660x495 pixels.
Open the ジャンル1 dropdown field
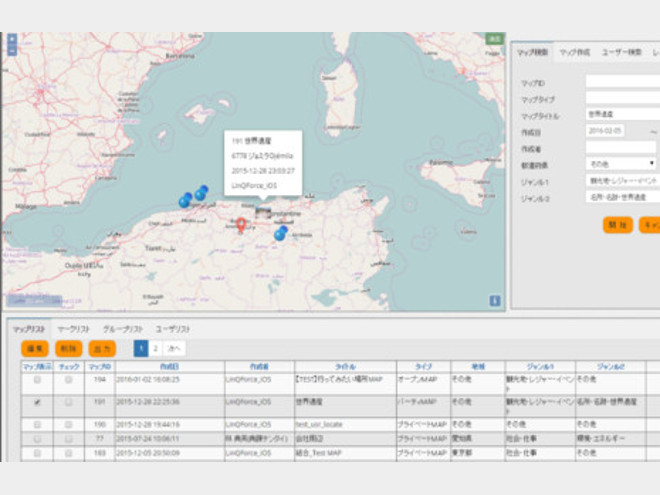[622, 180]
